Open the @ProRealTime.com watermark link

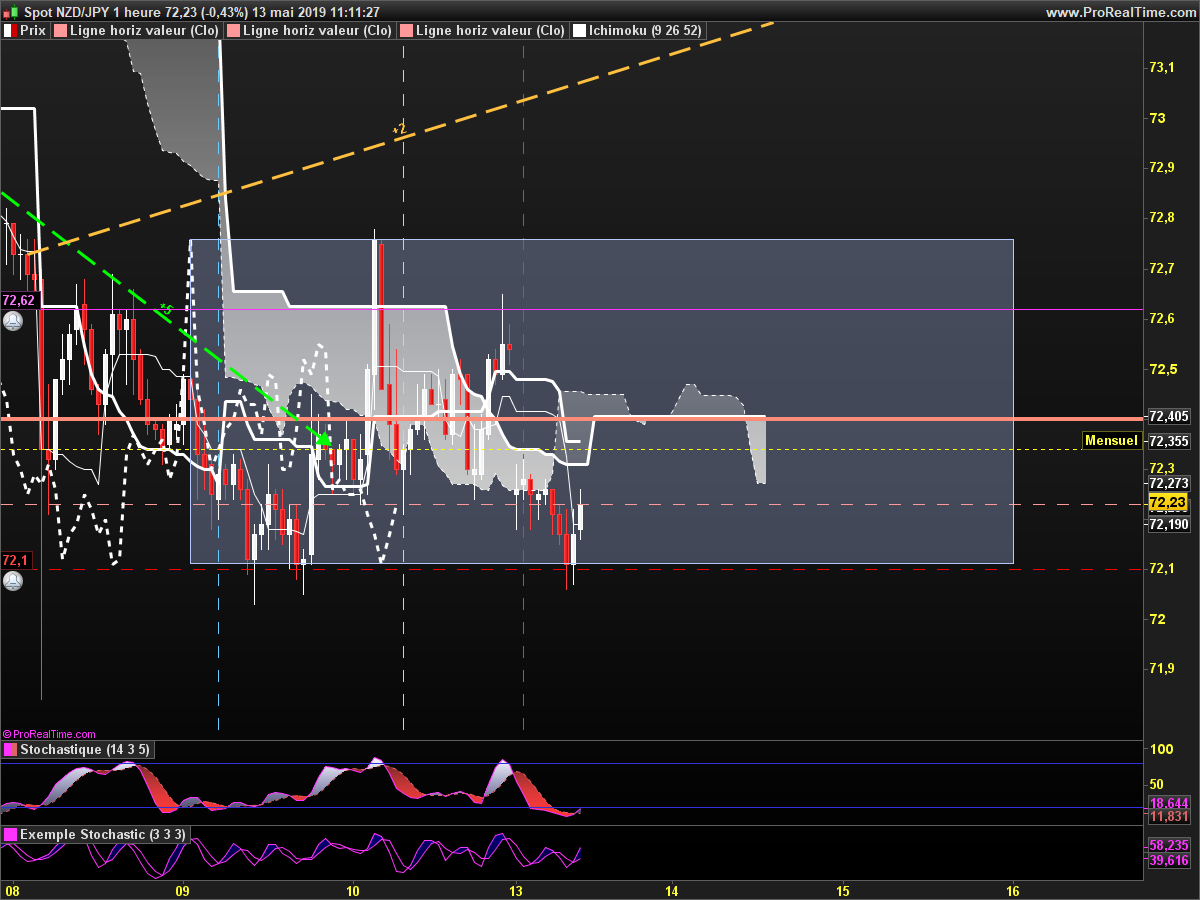49,734
